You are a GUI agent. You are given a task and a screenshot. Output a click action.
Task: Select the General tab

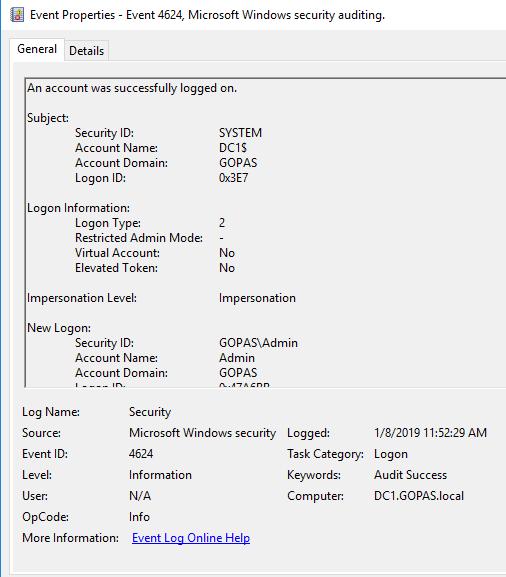(37, 49)
